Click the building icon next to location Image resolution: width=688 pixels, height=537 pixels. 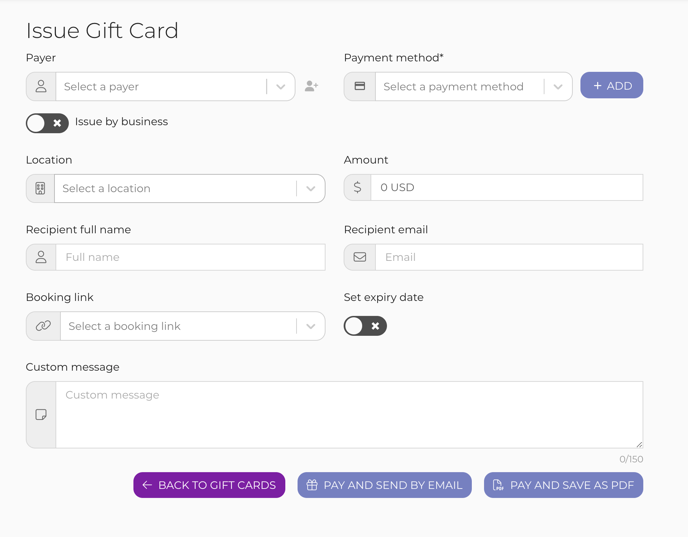click(x=40, y=189)
